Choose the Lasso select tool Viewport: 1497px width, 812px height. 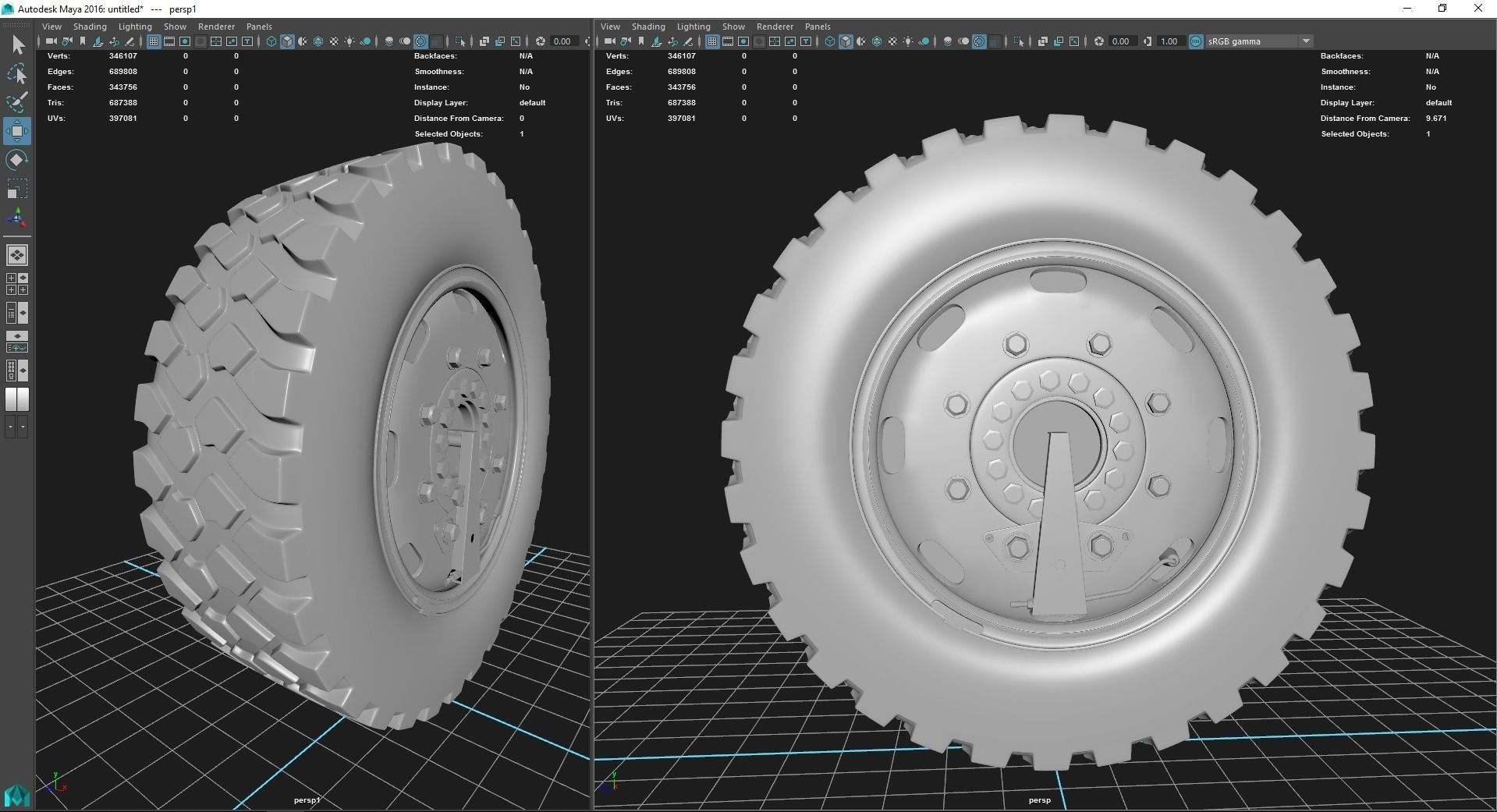pyautogui.click(x=17, y=74)
